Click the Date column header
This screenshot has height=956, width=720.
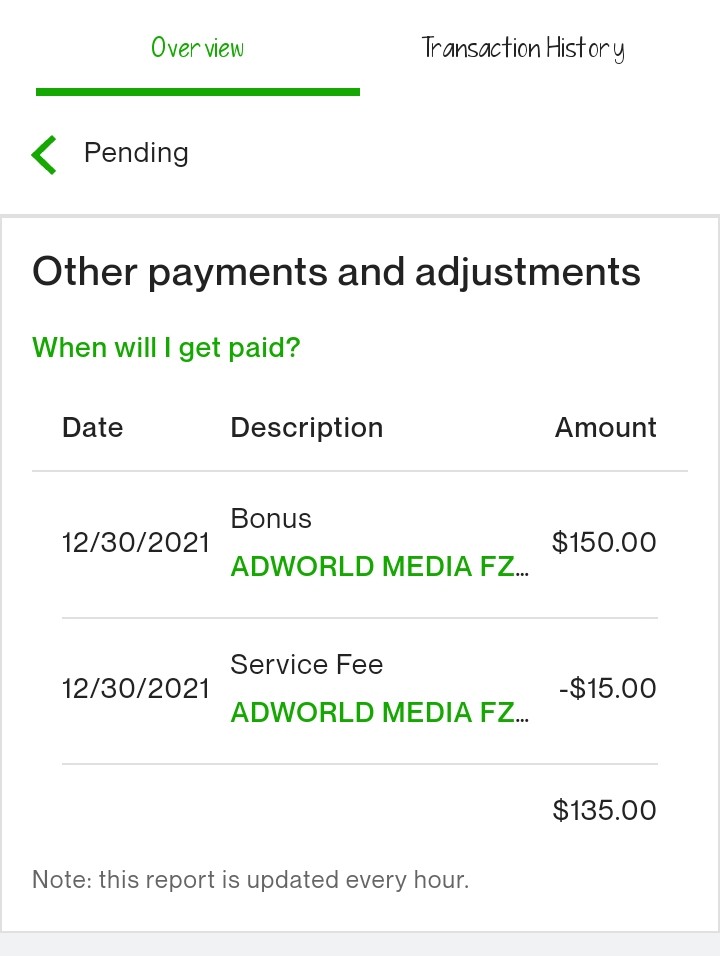point(93,427)
